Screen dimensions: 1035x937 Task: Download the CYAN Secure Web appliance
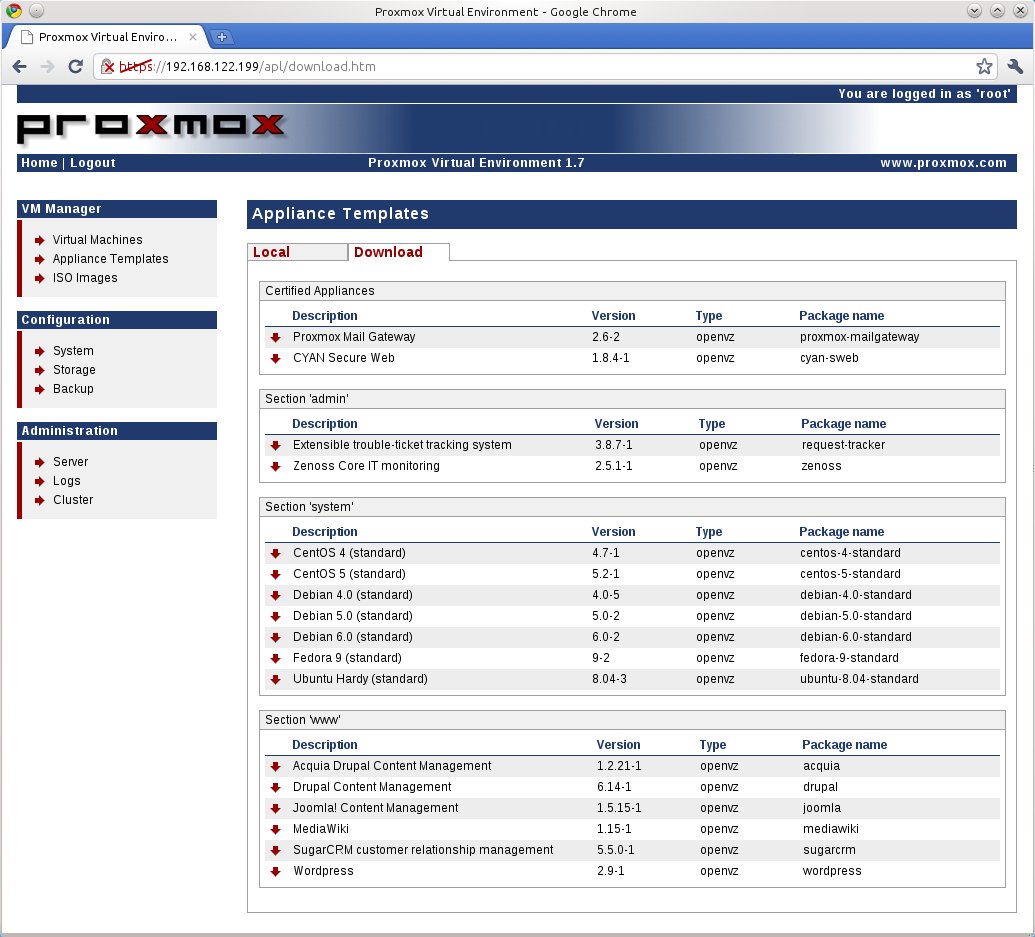pos(275,358)
